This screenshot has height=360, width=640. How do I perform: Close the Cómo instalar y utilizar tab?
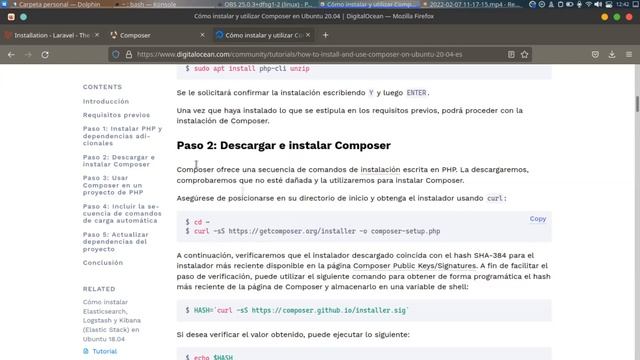pyautogui.click(x=308, y=35)
